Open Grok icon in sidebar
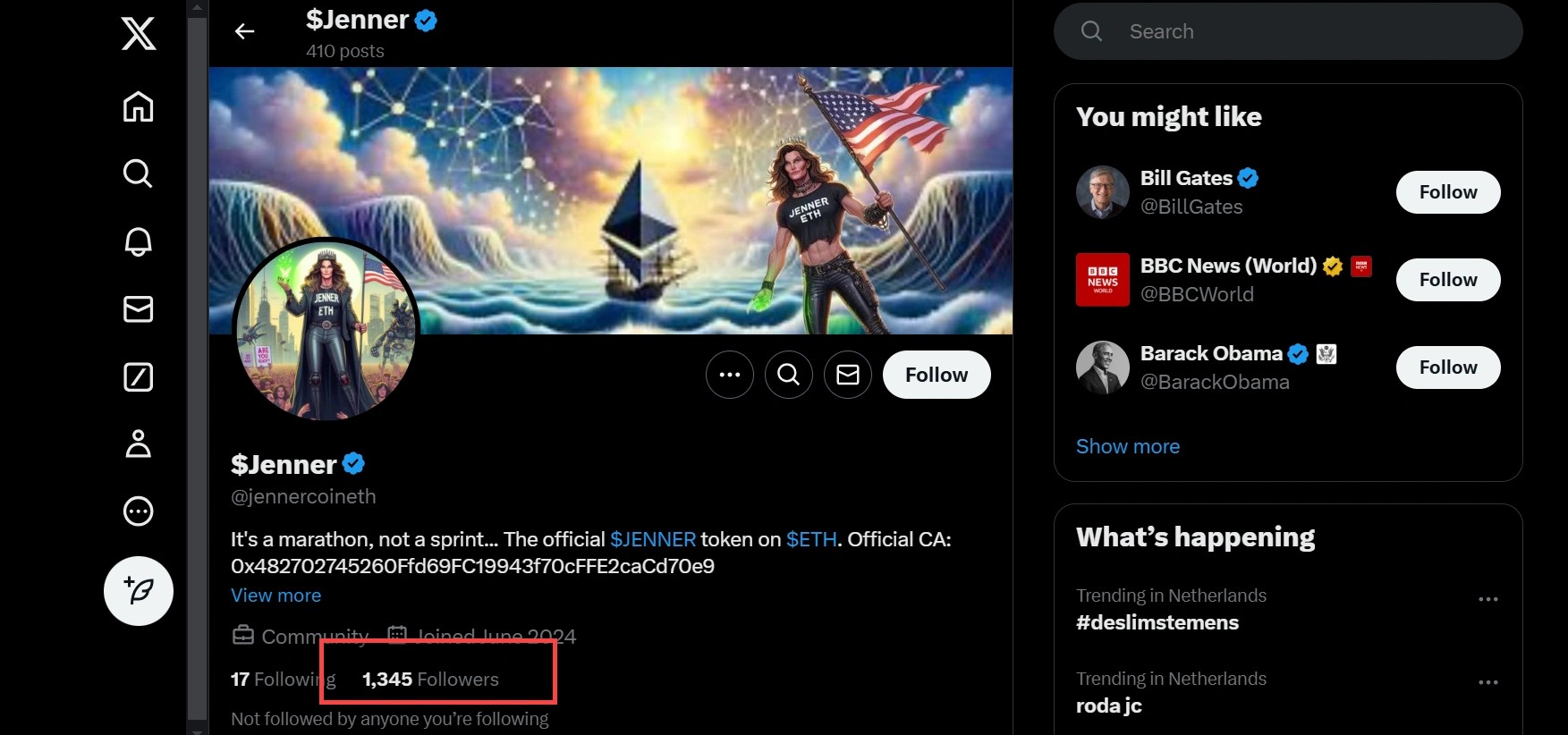Image resolution: width=1568 pixels, height=735 pixels. pos(139,377)
